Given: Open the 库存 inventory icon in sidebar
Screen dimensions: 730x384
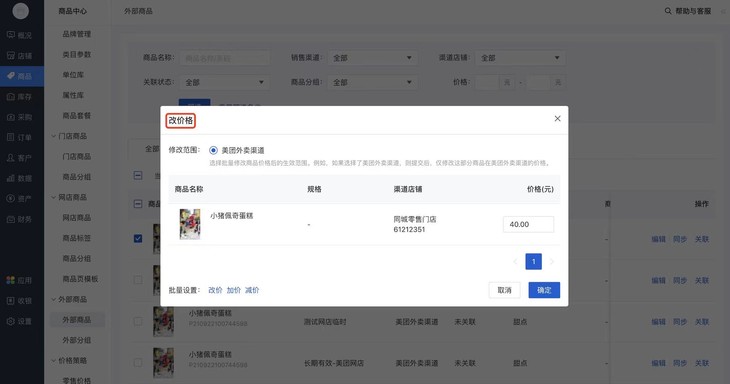Looking at the screenshot, I should tap(11, 96).
